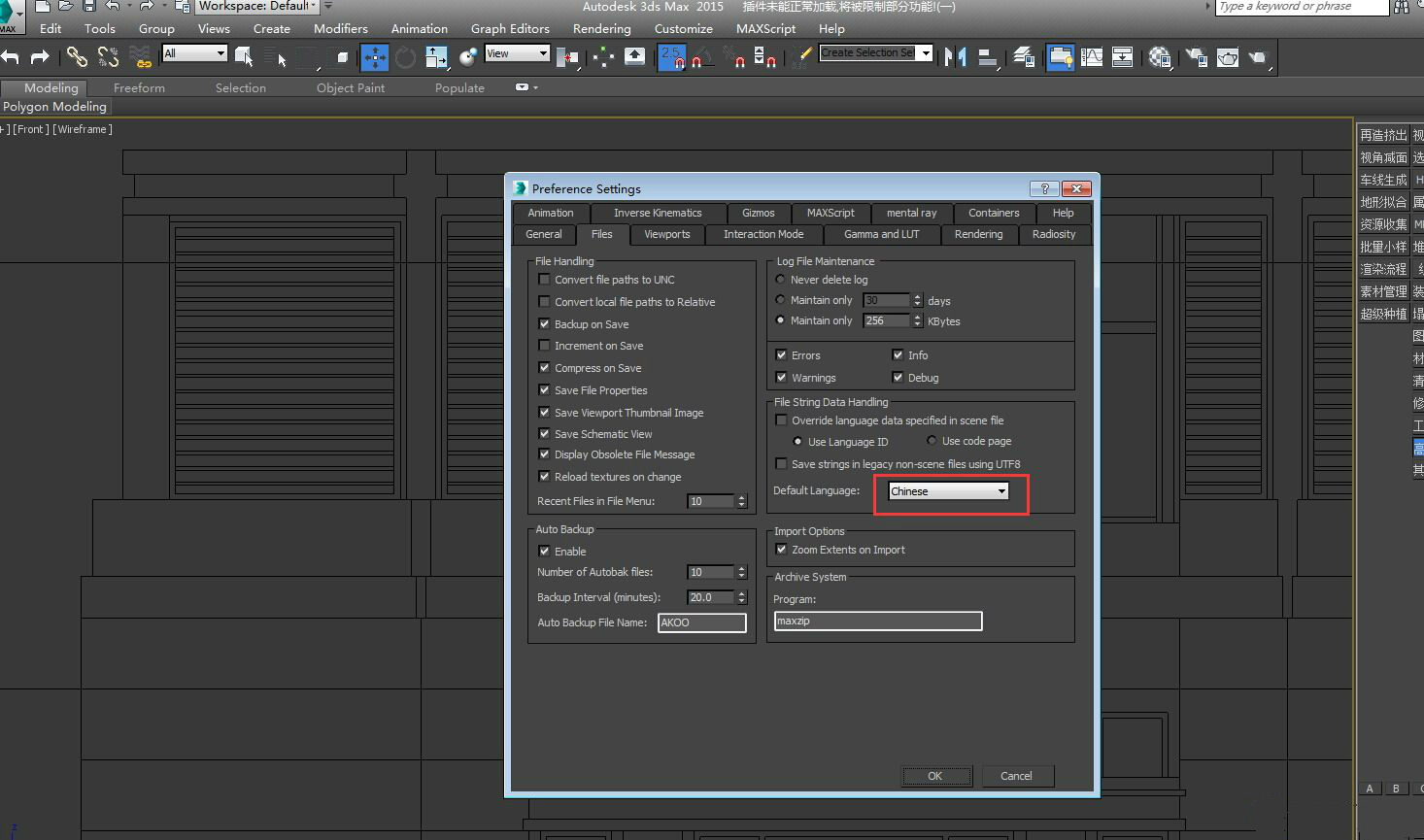Uncheck Compress on Save
The image size is (1424, 840).
click(544, 368)
